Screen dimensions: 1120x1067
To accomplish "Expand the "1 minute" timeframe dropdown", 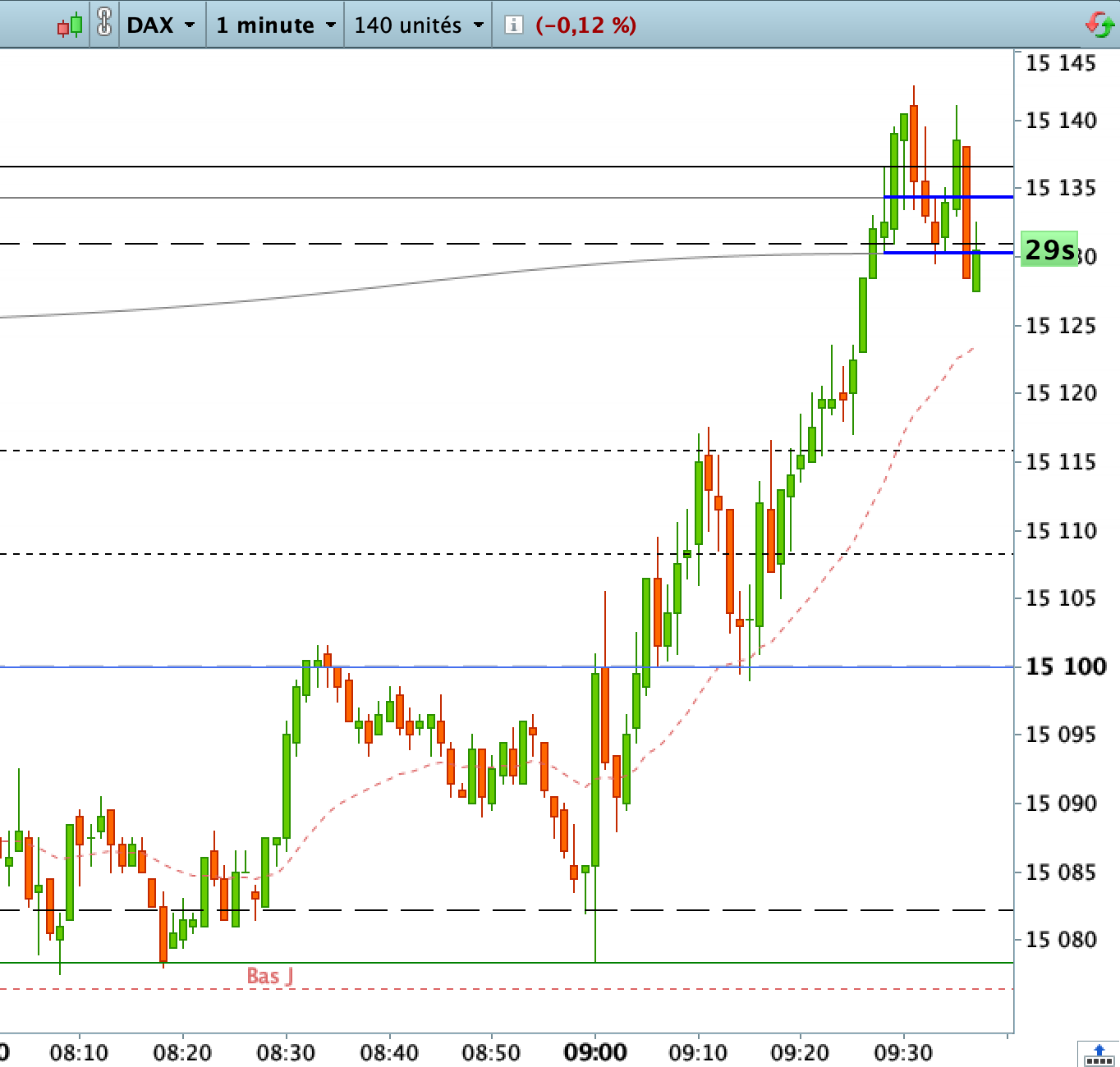I will tap(277, 25).
